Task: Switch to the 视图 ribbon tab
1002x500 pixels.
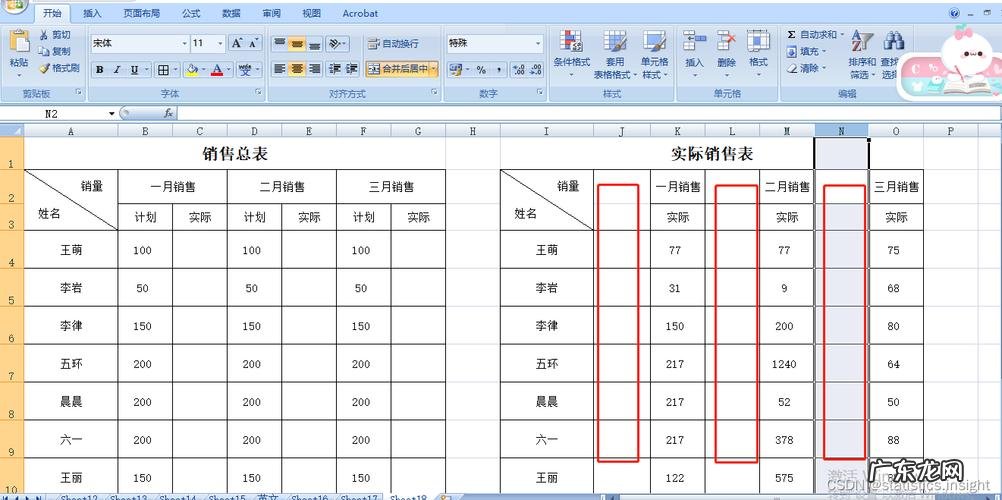Action: tap(311, 13)
